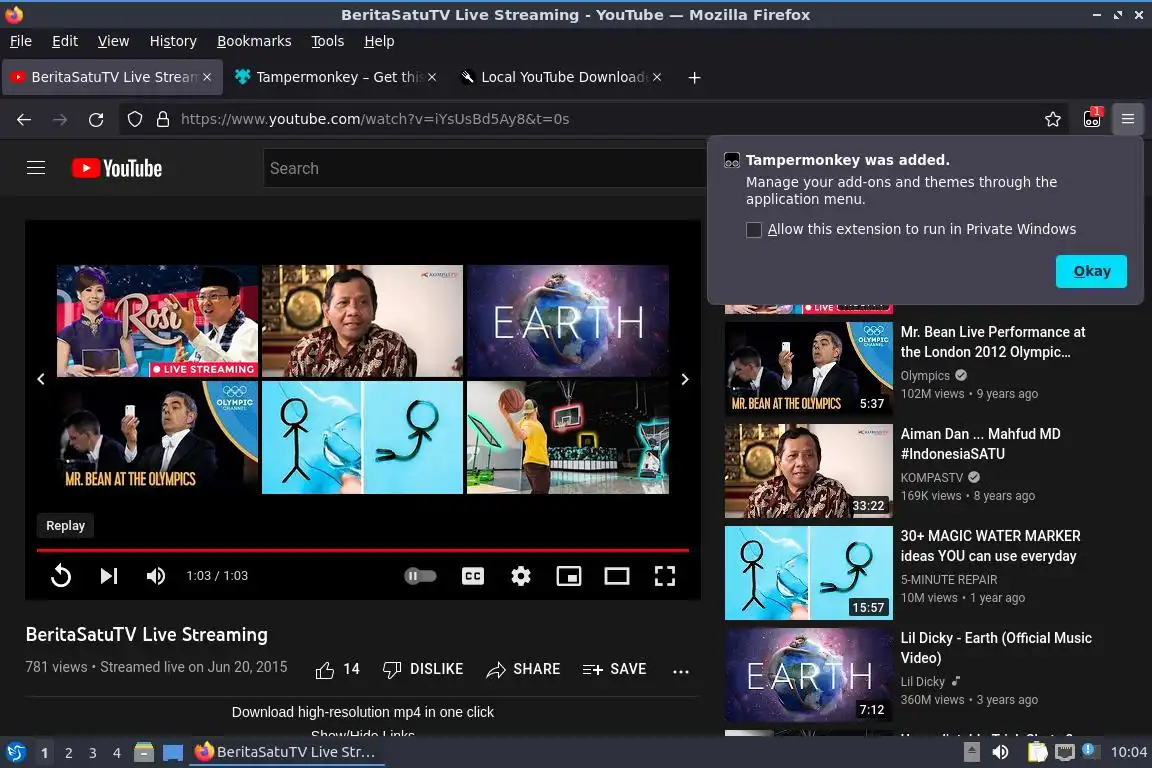Screen dimensions: 1152x768
Task: Show previous suggested videos arrow
Action: 41,379
